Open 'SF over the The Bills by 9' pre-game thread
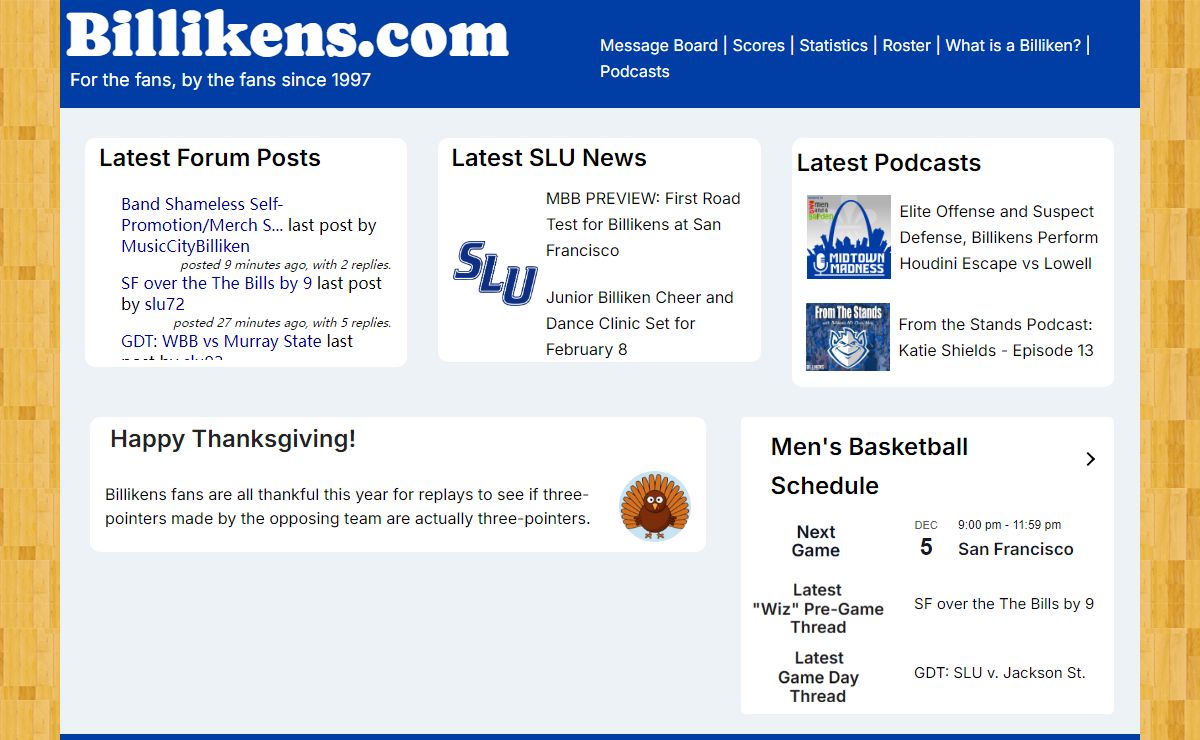1200x740 pixels. click(x=1004, y=604)
